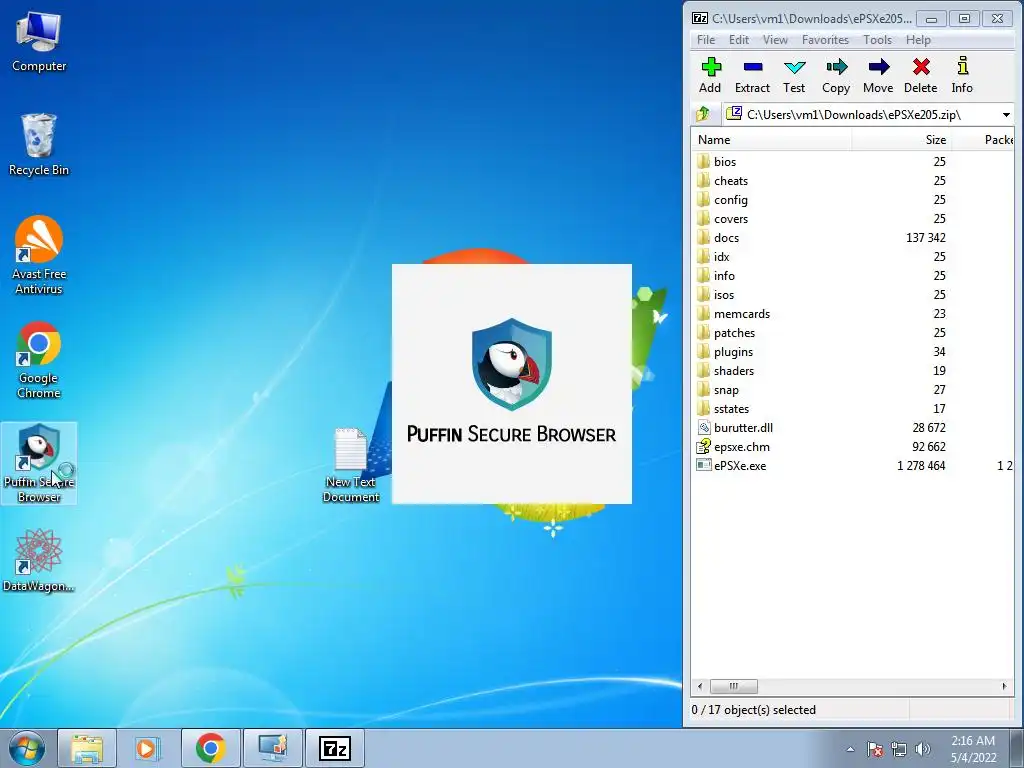Open the Help menu in 7-Zip
The width and height of the screenshot is (1024, 768).
pos(918,40)
